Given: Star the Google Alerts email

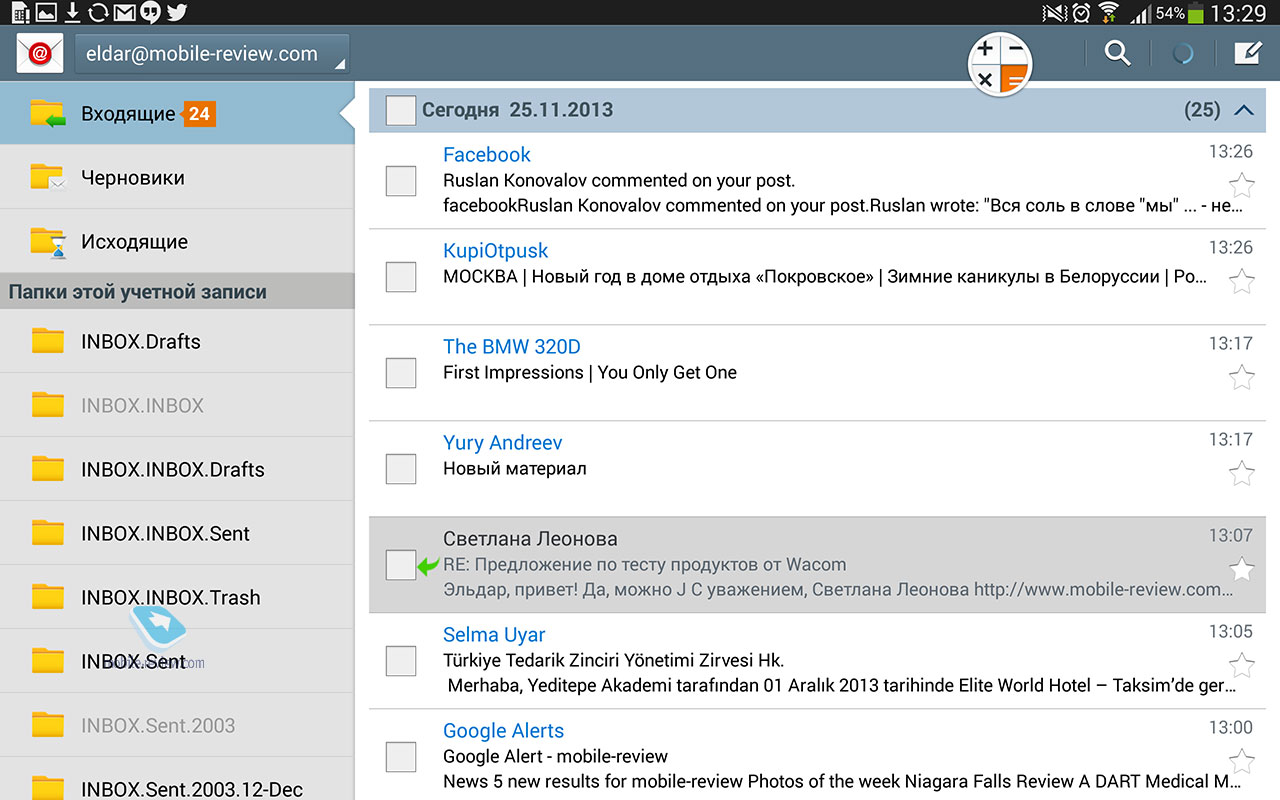Looking at the screenshot, I should point(1241,761).
